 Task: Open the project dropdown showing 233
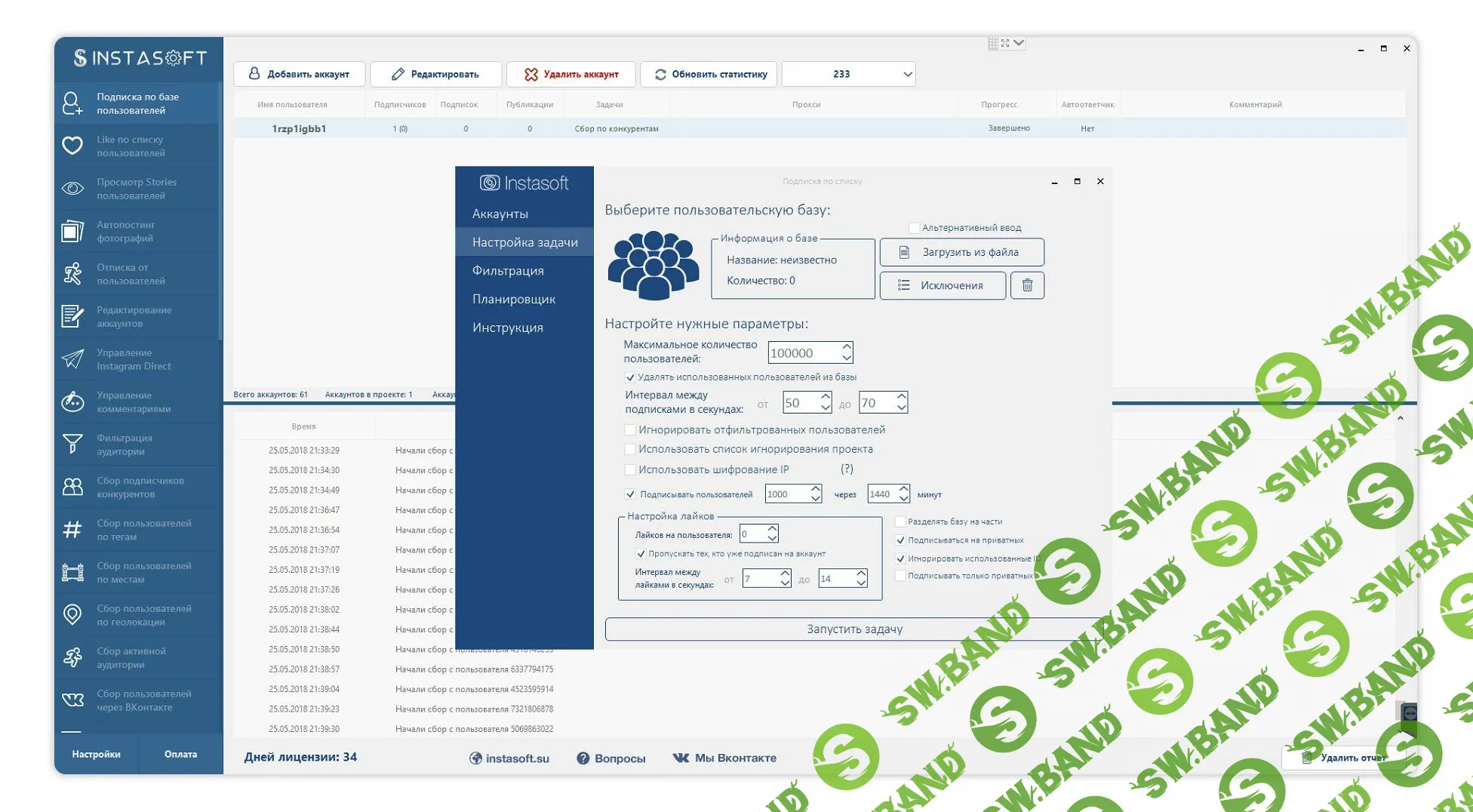click(x=907, y=74)
